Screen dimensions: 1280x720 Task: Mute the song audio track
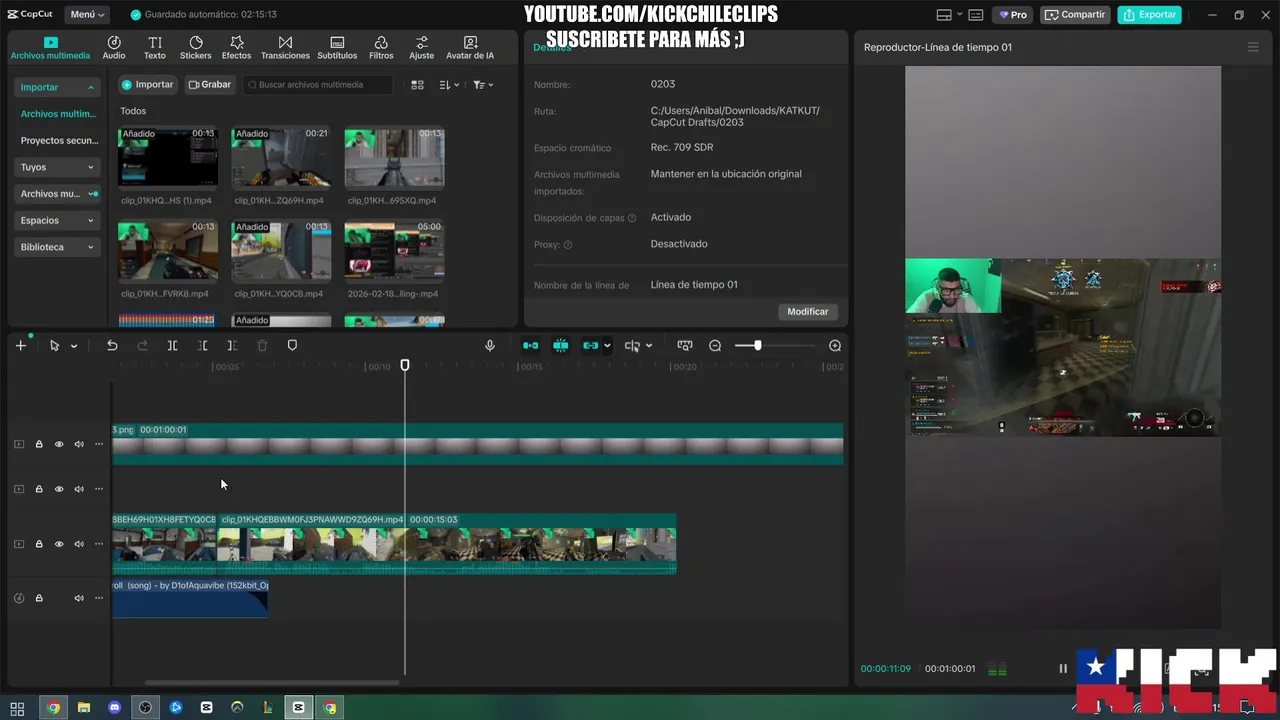coord(78,598)
